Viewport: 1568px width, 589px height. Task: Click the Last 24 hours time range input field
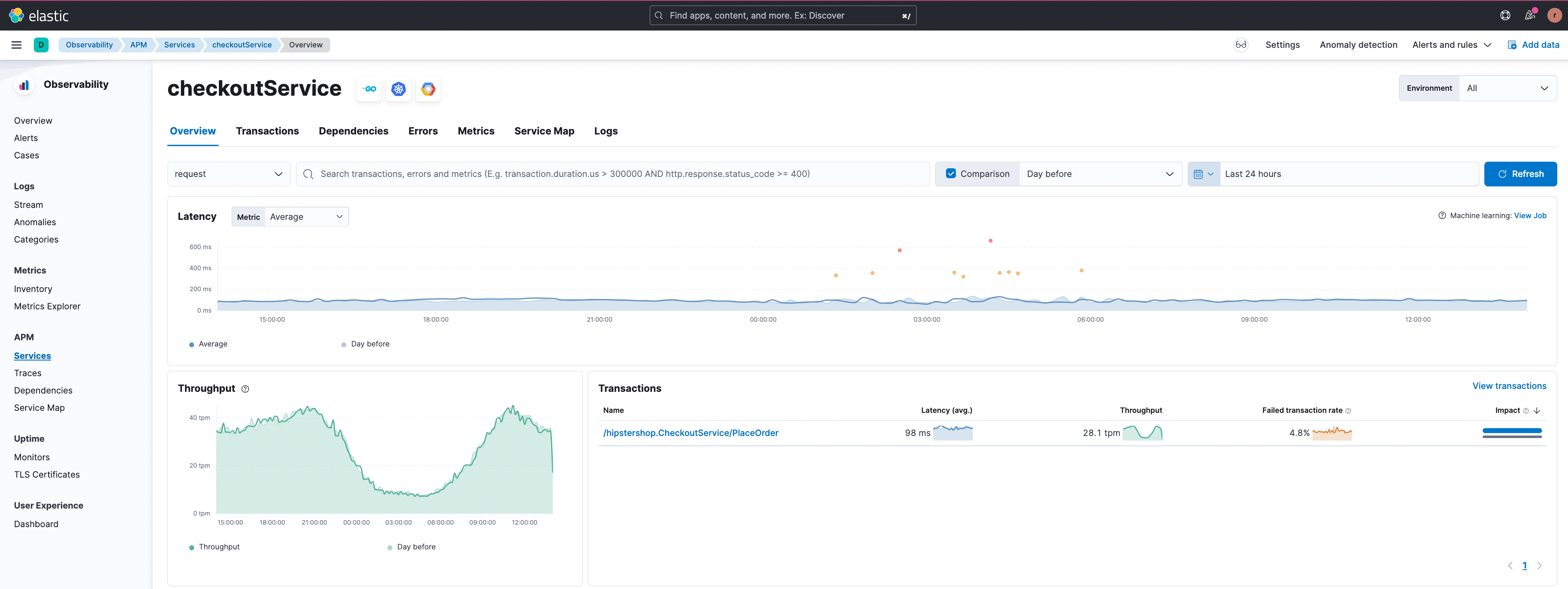[x=1349, y=174]
